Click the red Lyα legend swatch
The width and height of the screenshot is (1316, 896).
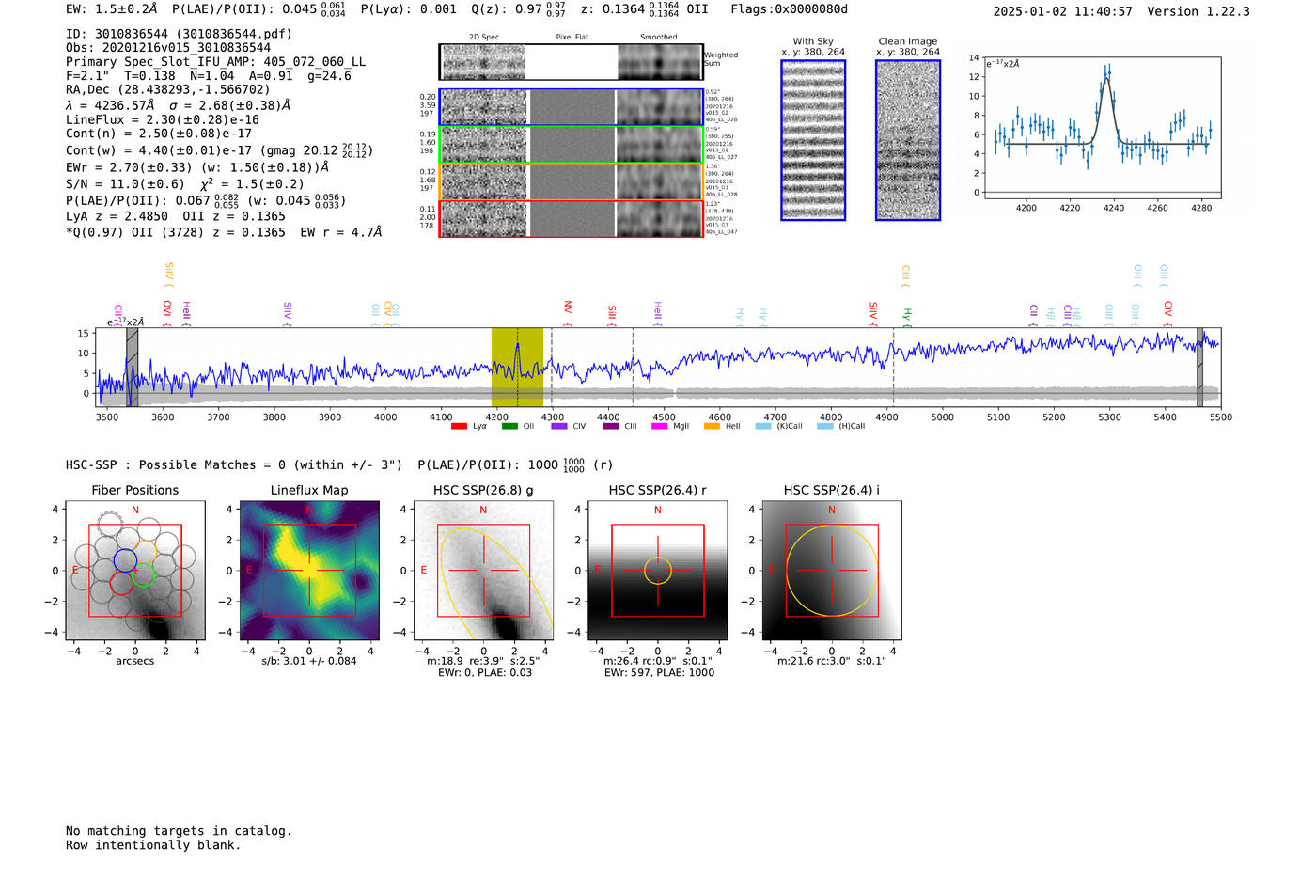[x=459, y=426]
